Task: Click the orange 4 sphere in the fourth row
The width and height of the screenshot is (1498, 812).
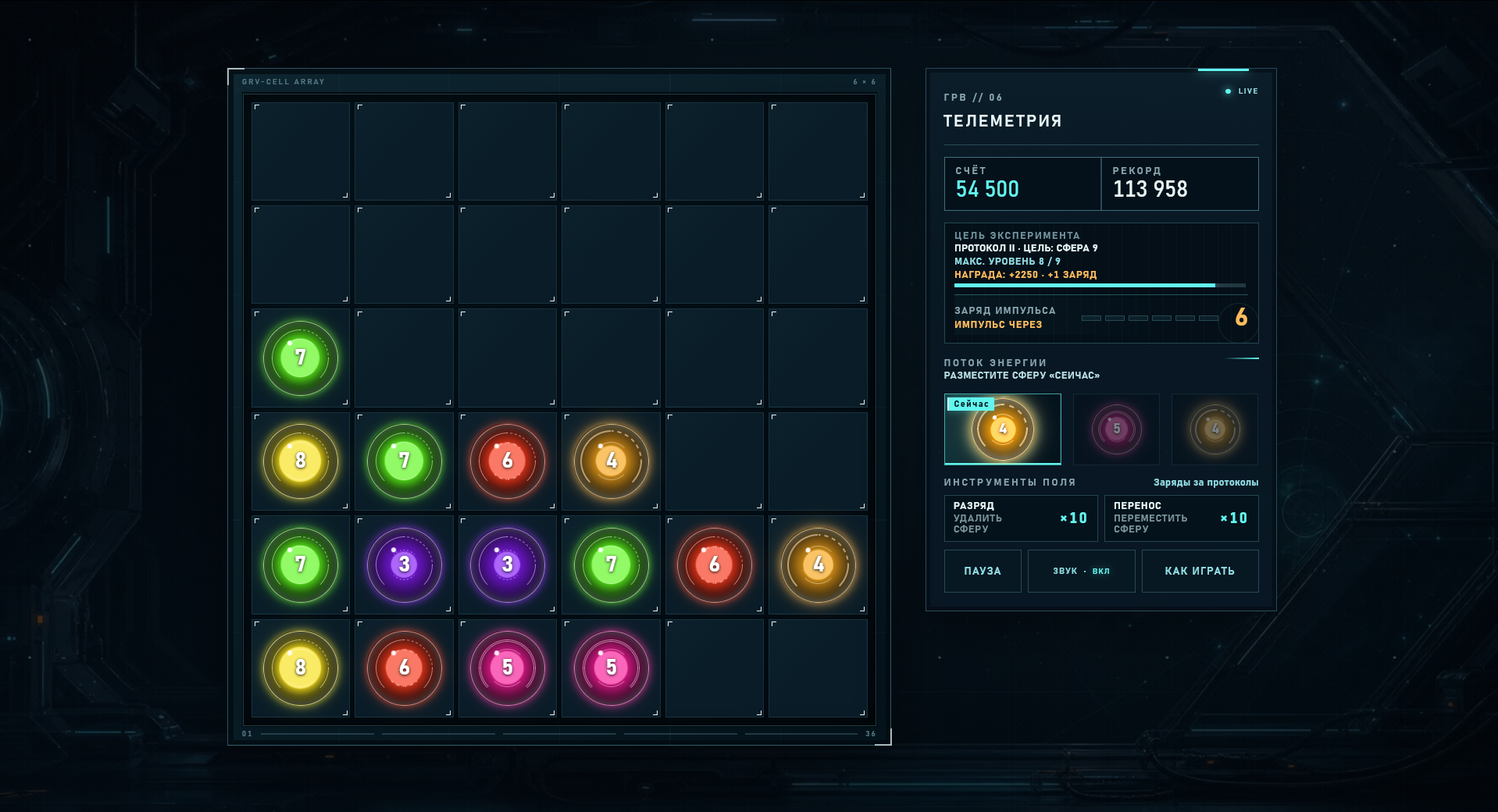Action: point(612,461)
